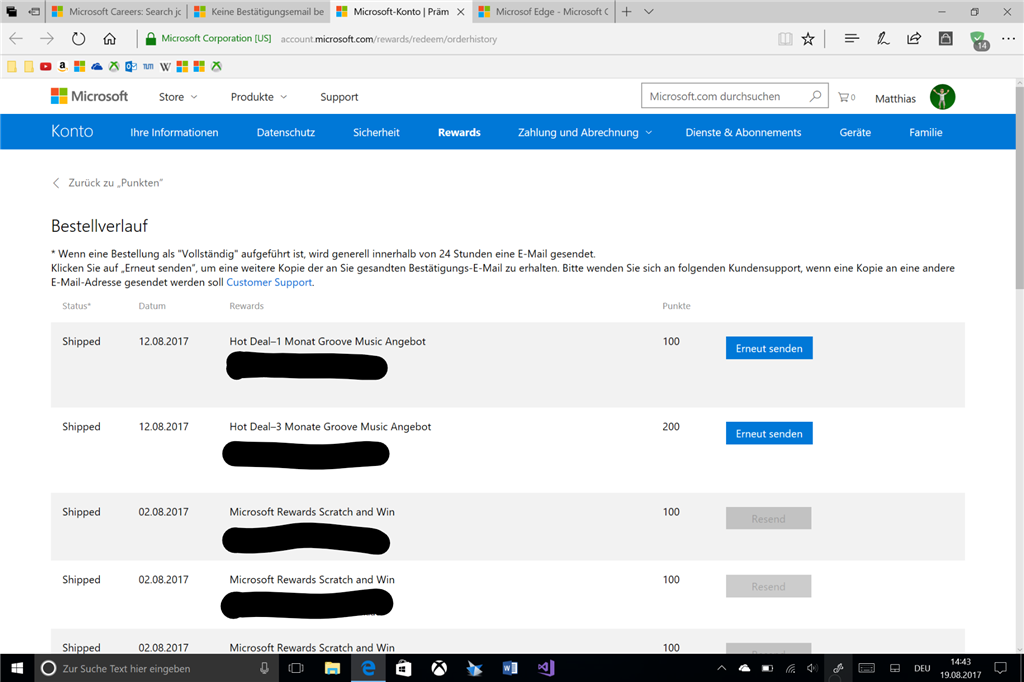This screenshot has width=1024, height=682.
Task: Open the TUM bookmark in favorites bar
Action: tap(148, 66)
